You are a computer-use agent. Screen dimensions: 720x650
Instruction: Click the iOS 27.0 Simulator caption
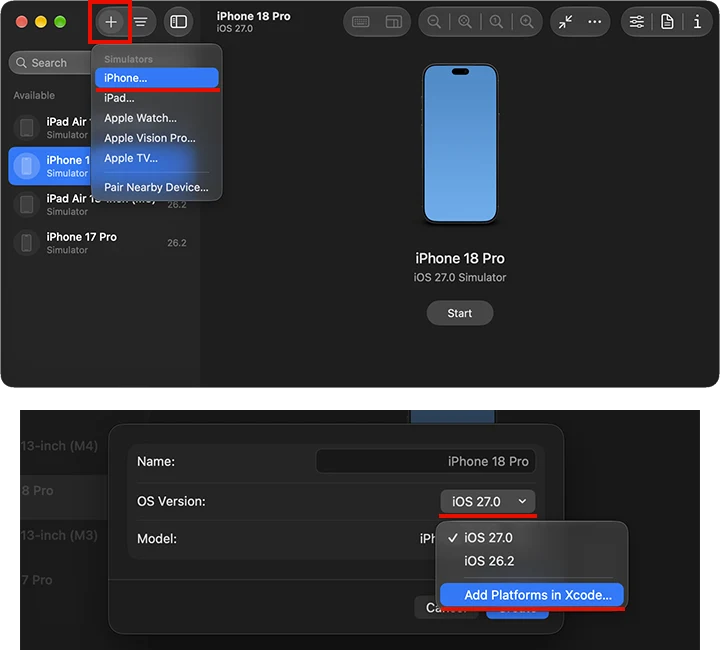pos(460,278)
